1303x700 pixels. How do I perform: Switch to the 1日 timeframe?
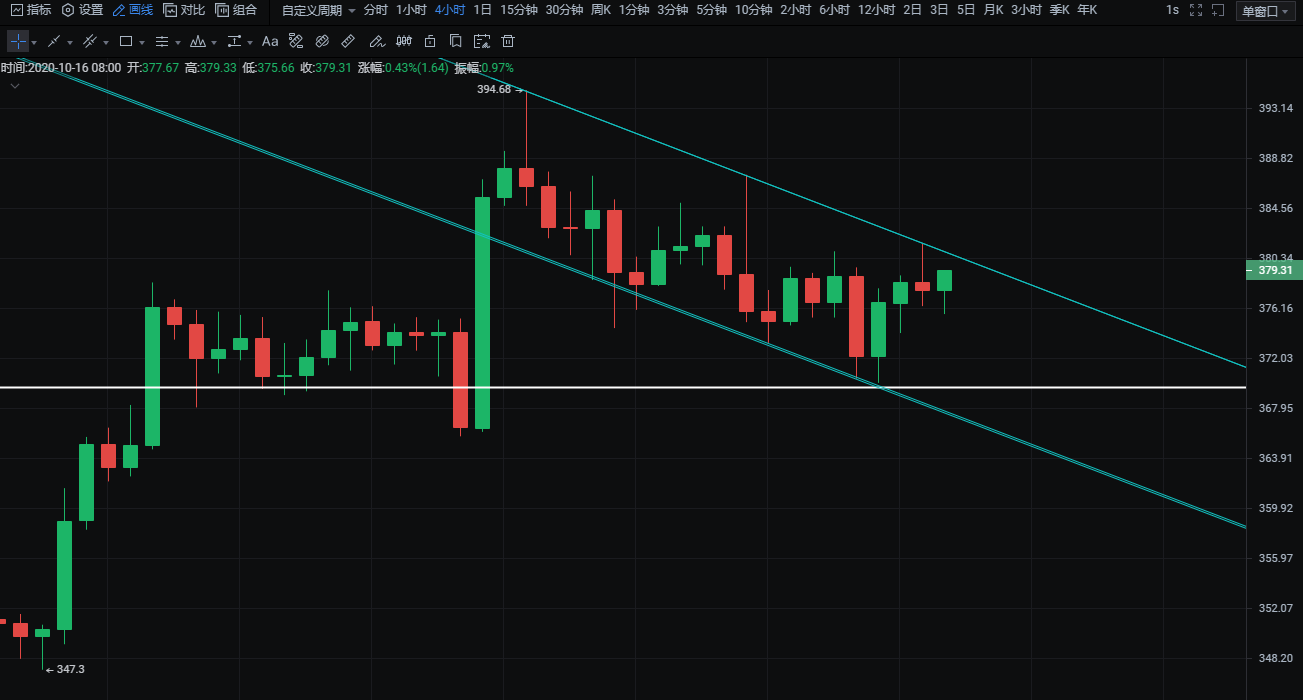pyautogui.click(x=482, y=10)
